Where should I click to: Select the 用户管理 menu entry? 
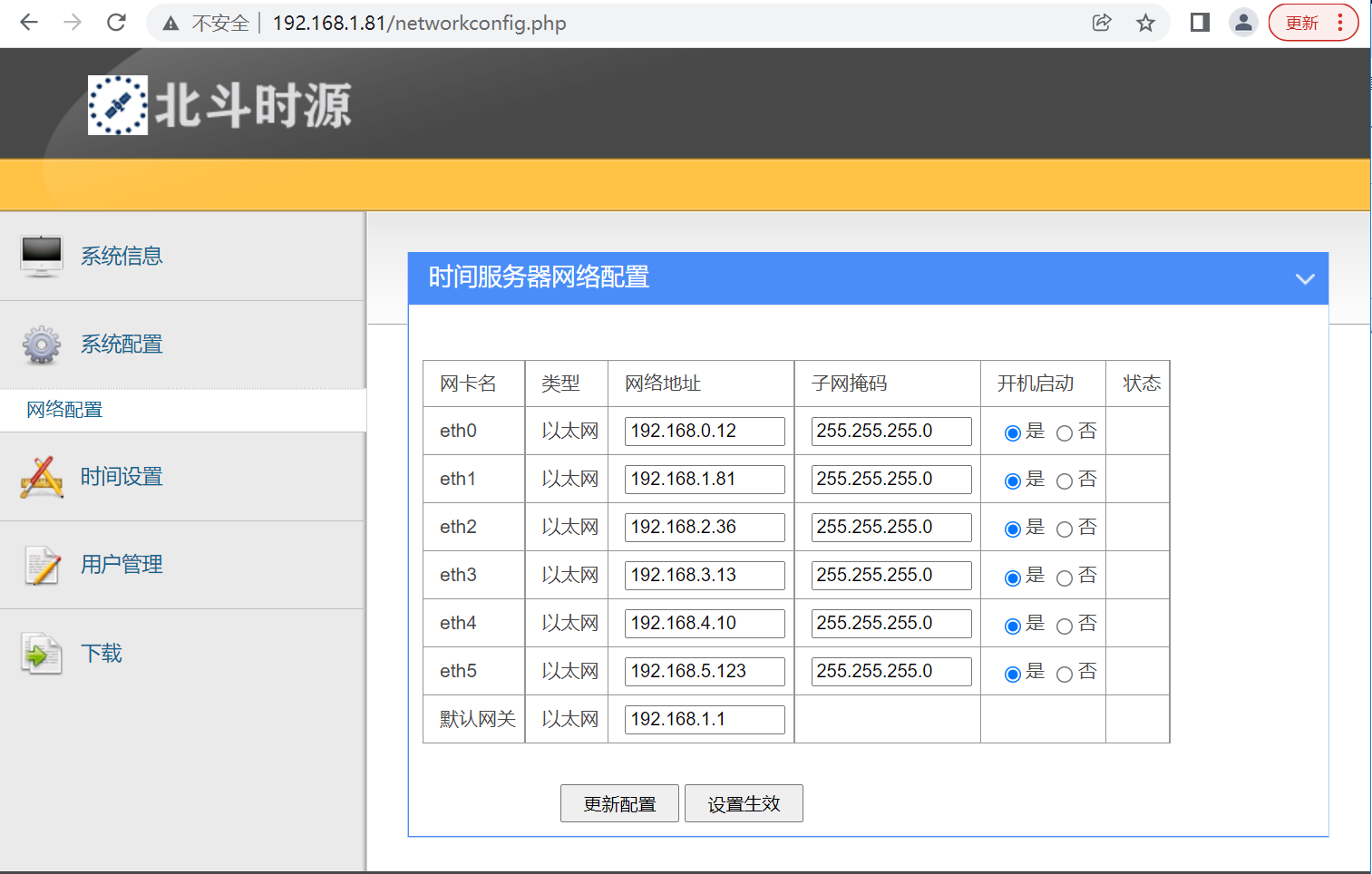(x=121, y=564)
